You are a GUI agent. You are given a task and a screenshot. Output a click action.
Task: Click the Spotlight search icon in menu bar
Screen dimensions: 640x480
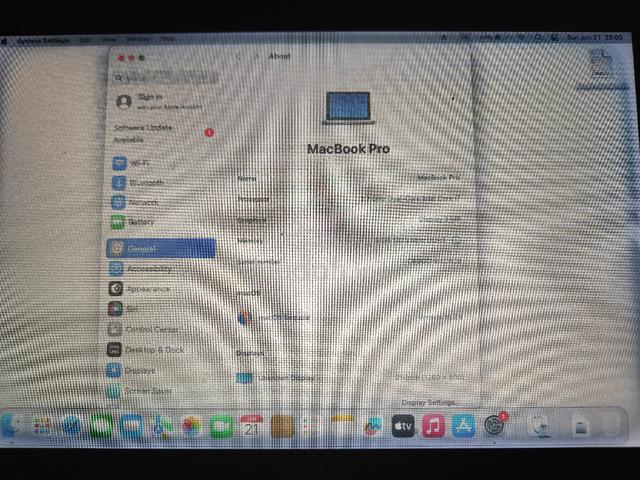tap(538, 38)
